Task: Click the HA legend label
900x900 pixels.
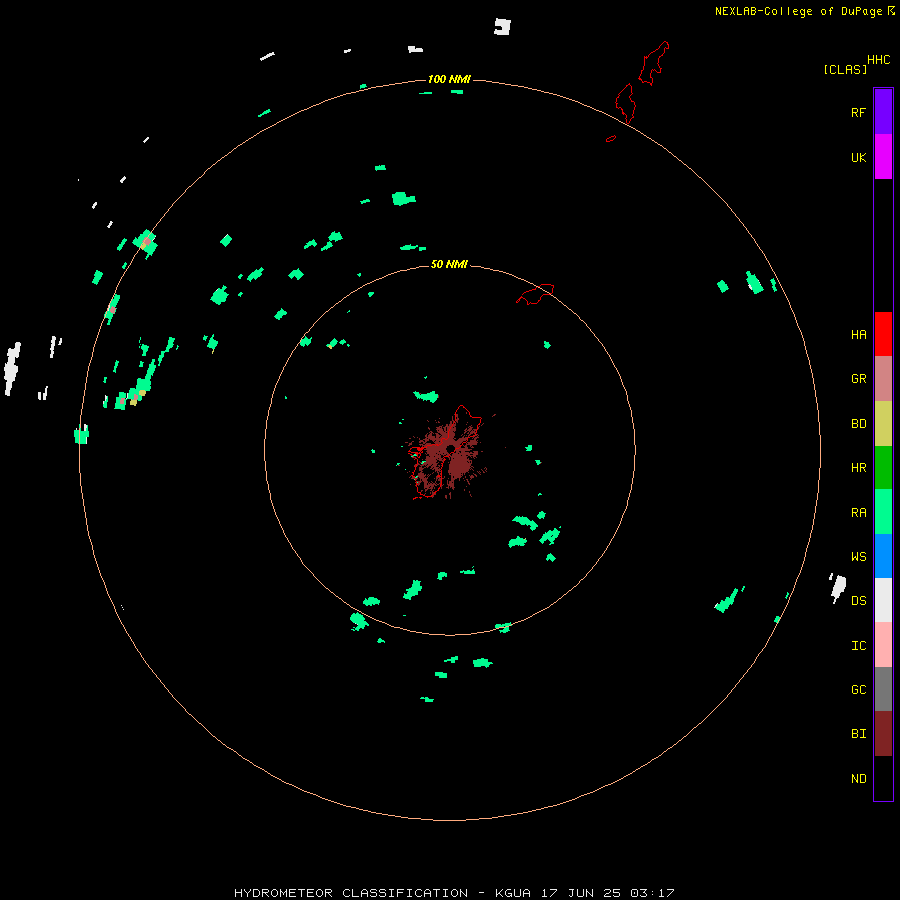Action: point(858,334)
